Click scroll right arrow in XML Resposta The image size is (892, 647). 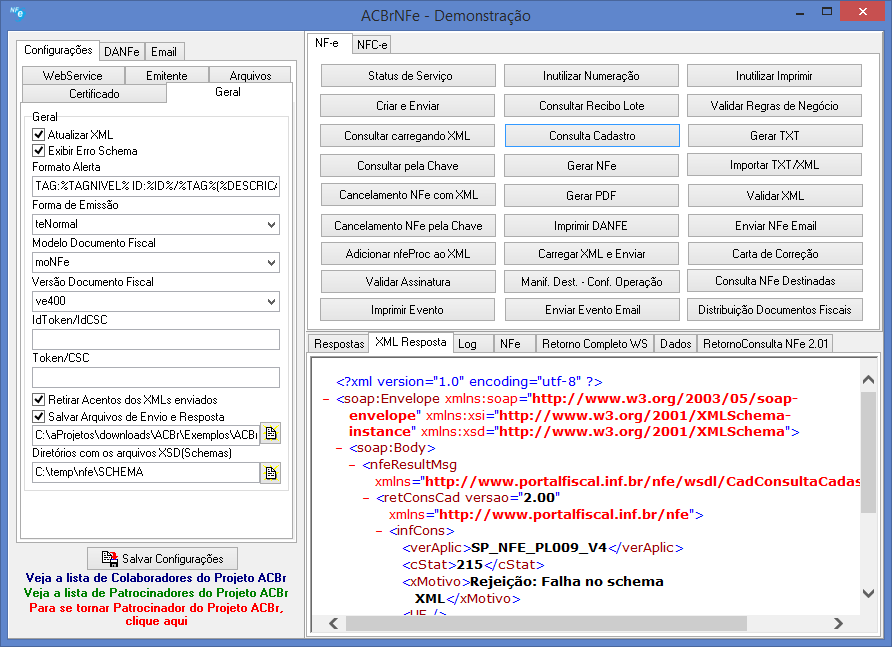pos(838,623)
